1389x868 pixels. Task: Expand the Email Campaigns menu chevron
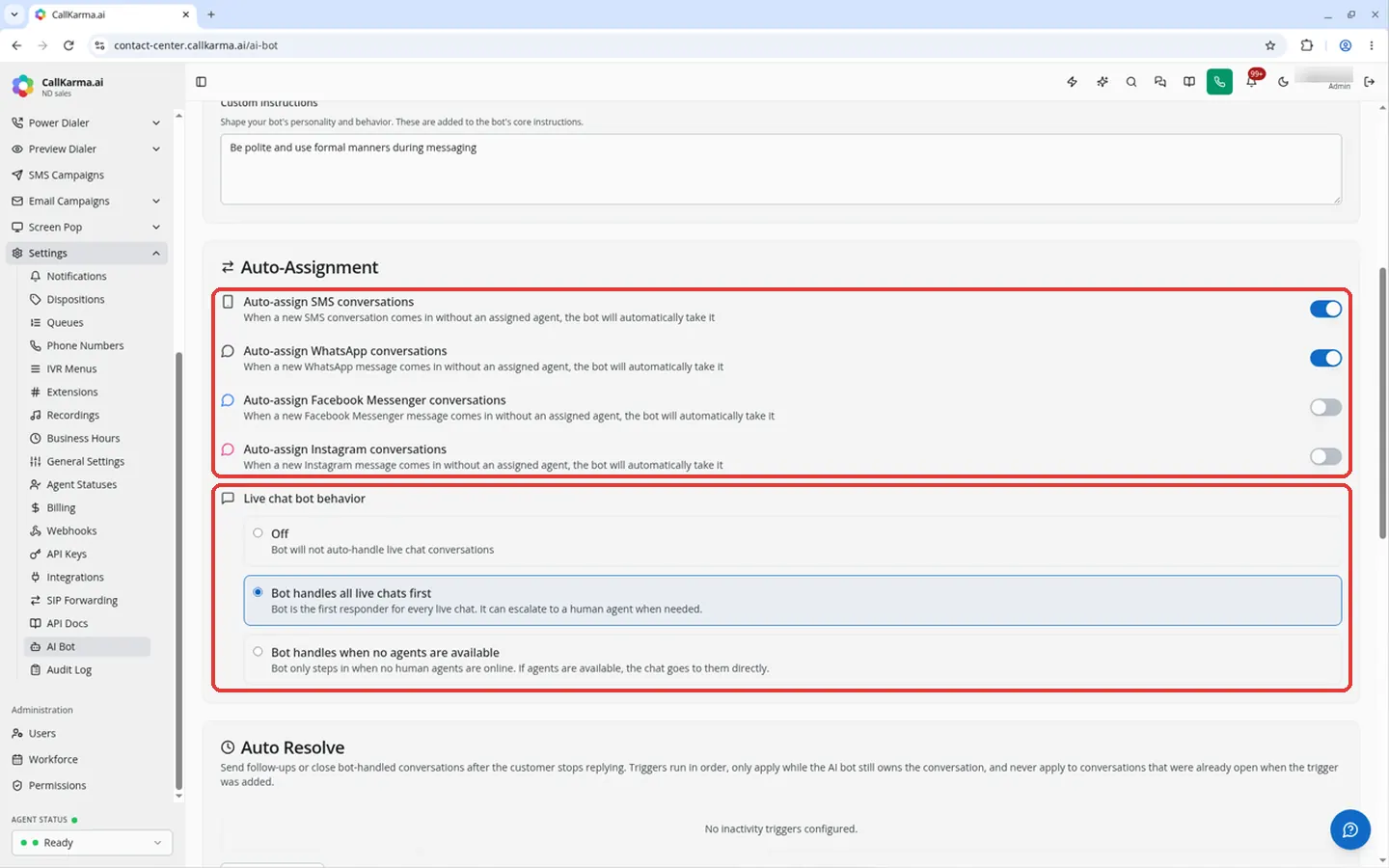156,201
